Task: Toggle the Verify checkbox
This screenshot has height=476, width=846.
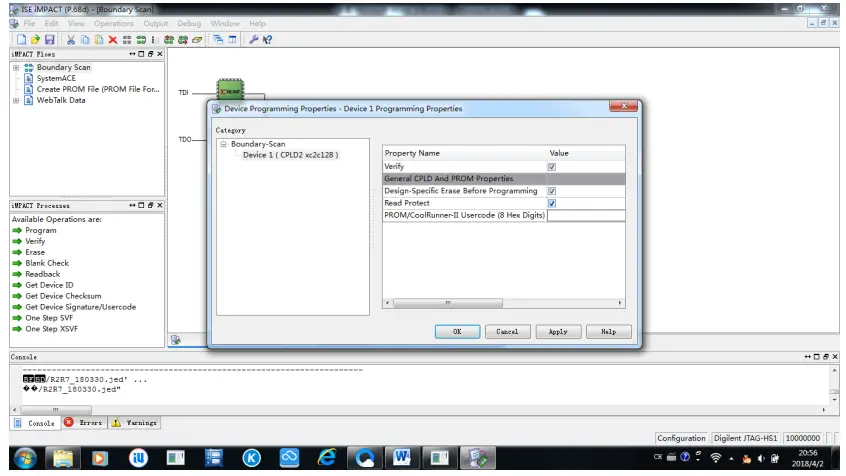Action: 551,167
